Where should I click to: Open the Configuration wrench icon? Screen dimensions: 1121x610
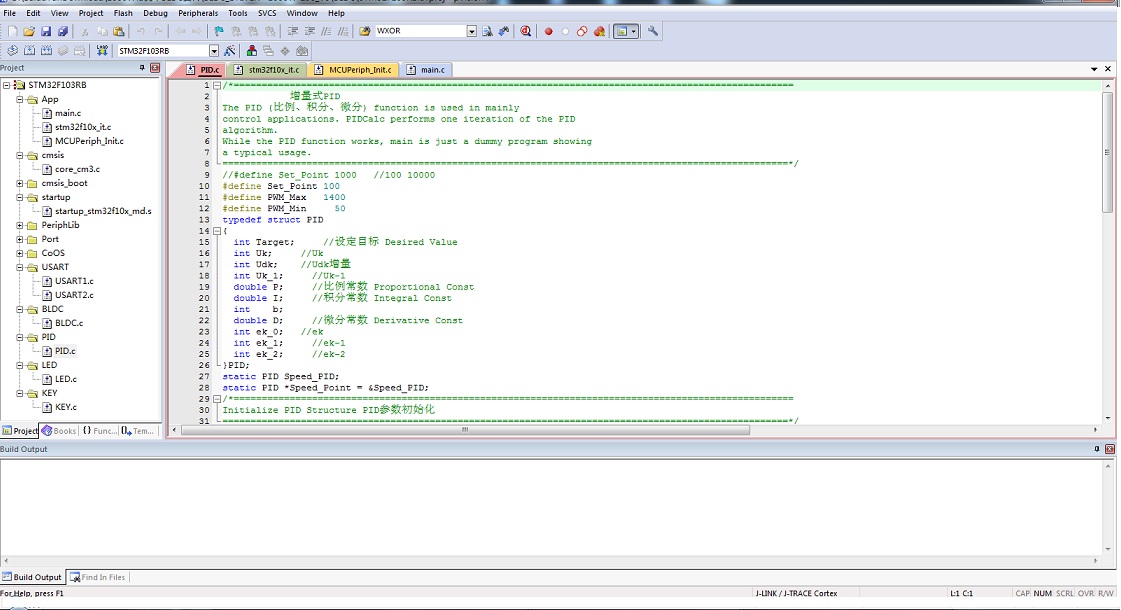[653, 32]
